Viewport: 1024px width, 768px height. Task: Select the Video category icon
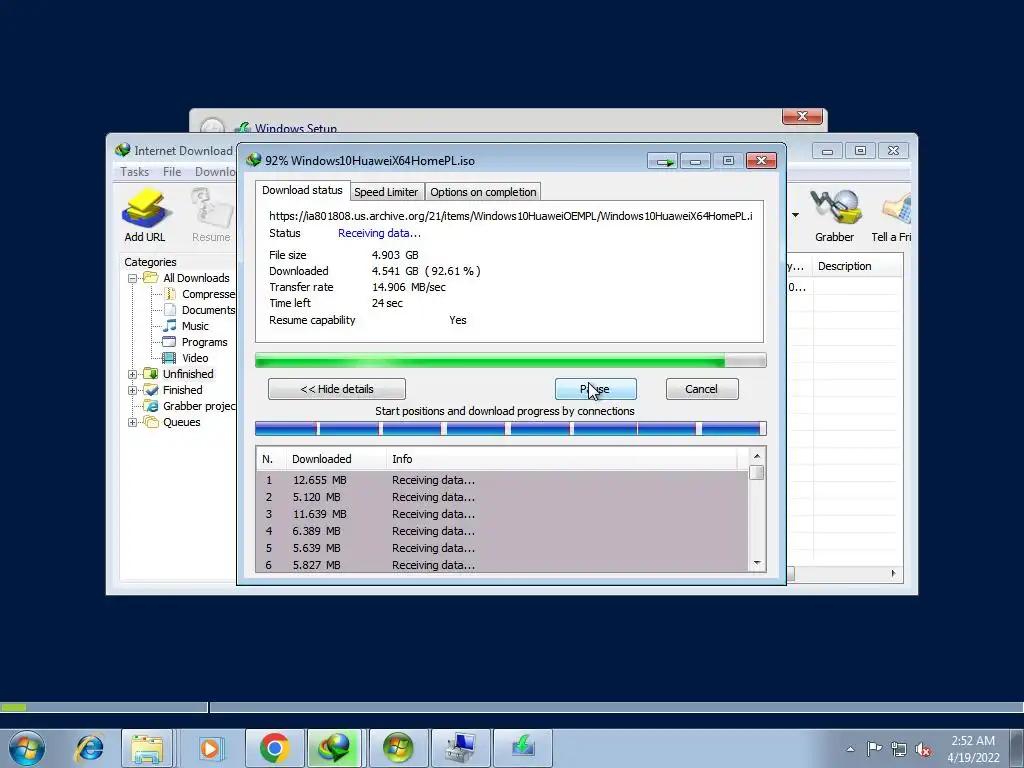pyautogui.click(x=170, y=358)
